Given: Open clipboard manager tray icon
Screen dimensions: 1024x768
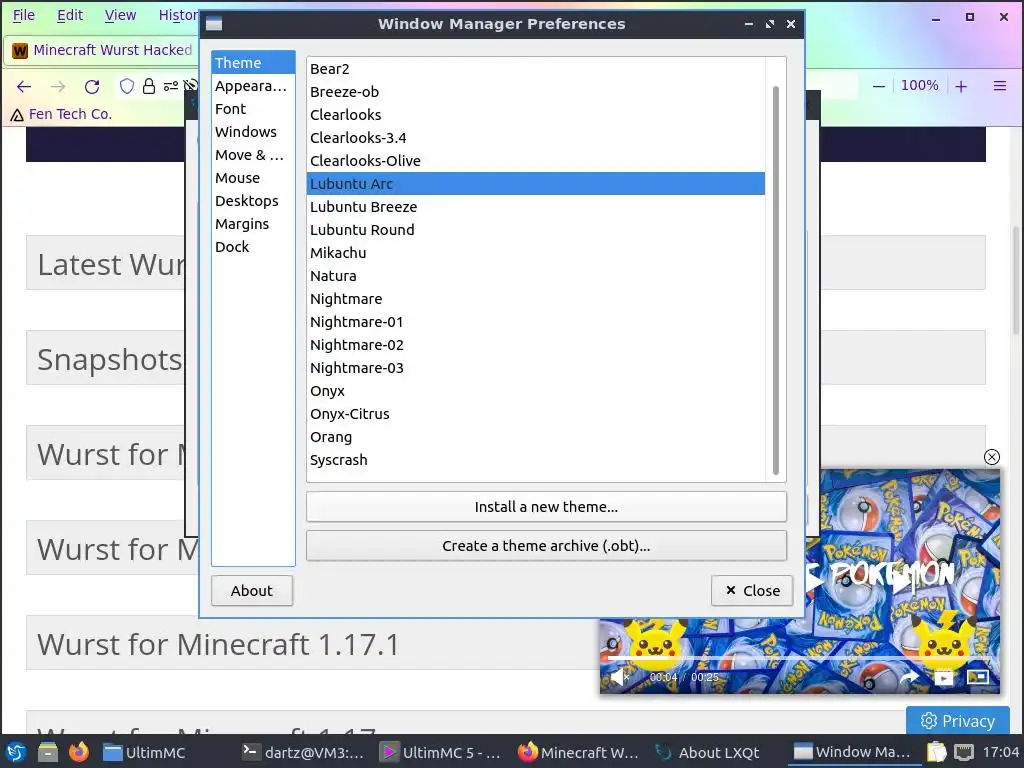Looking at the screenshot, I should coord(936,752).
